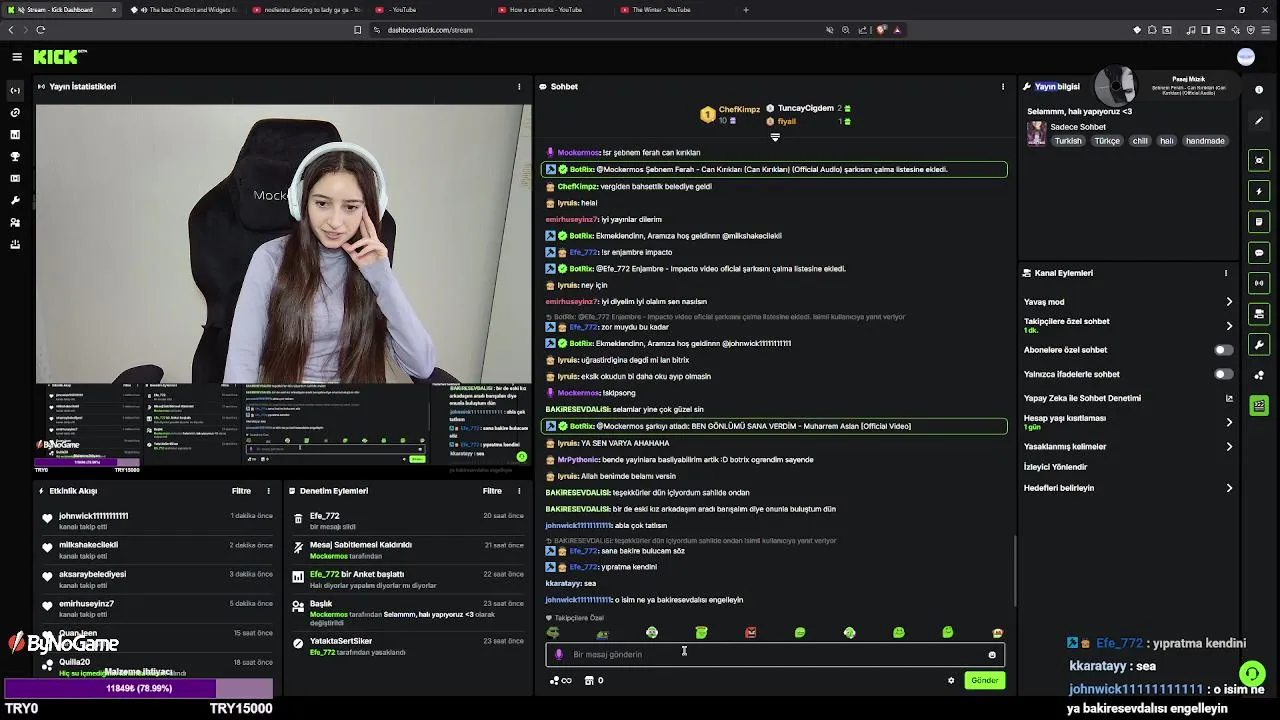Screen dimensions: 1280x720
Task: Open the hamburger menu next to Kick logo
Action: click(x=17, y=57)
